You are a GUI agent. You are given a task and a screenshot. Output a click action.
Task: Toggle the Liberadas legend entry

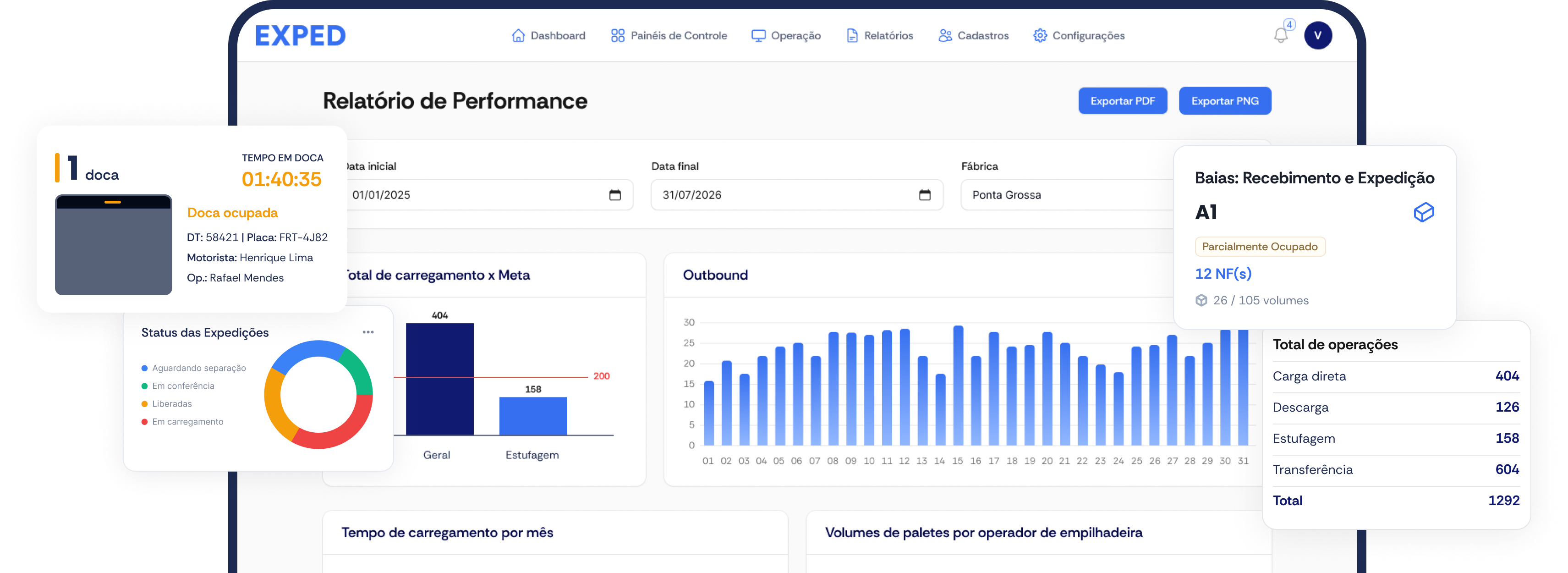(x=166, y=404)
